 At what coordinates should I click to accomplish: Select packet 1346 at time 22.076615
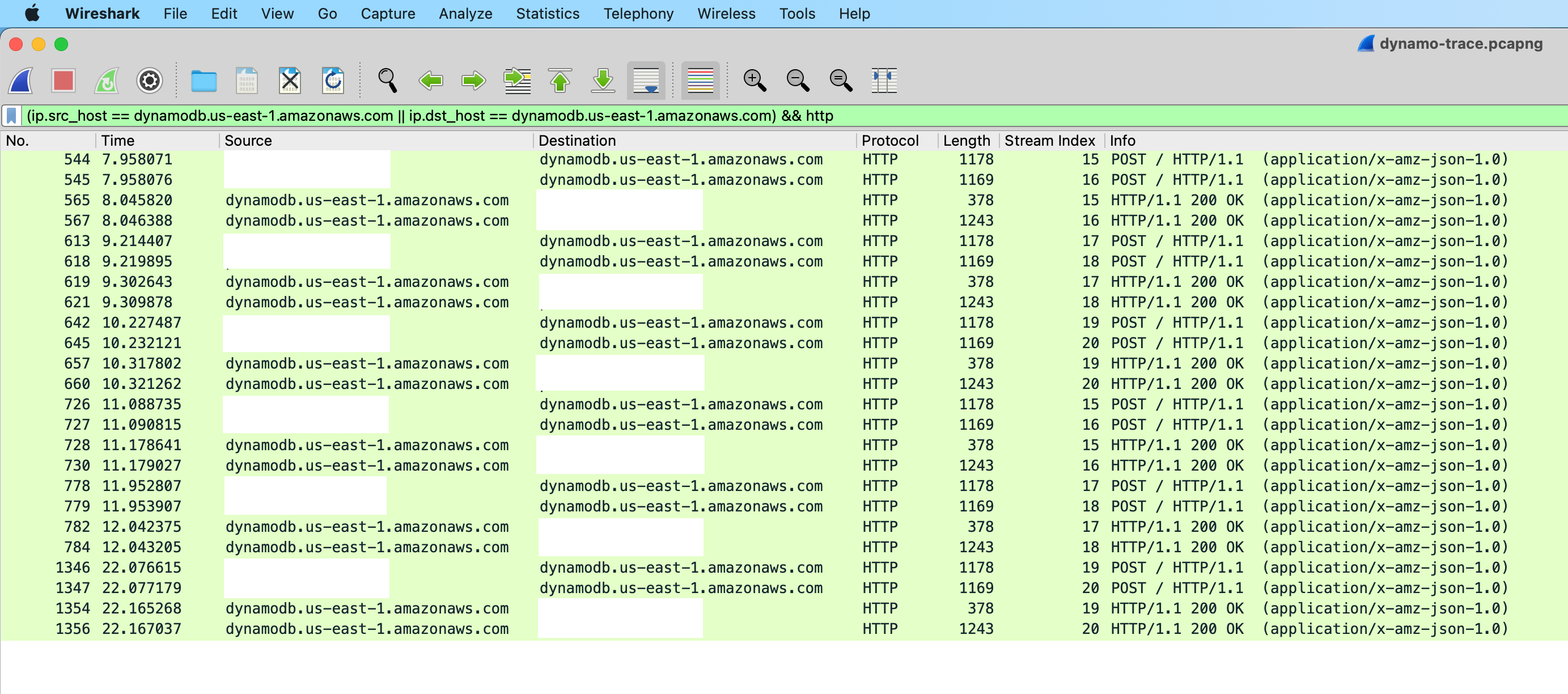784,568
